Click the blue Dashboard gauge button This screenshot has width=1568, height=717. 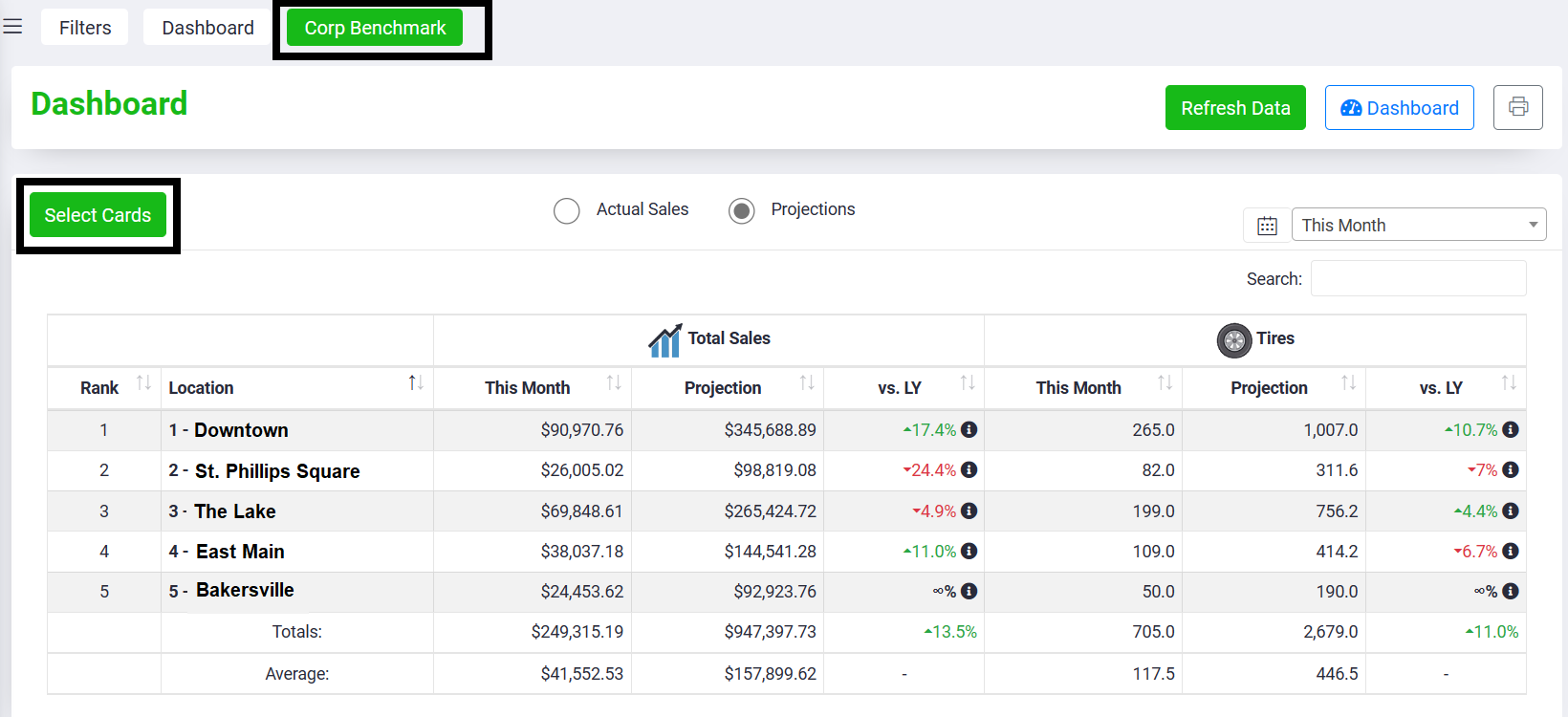tap(1400, 108)
